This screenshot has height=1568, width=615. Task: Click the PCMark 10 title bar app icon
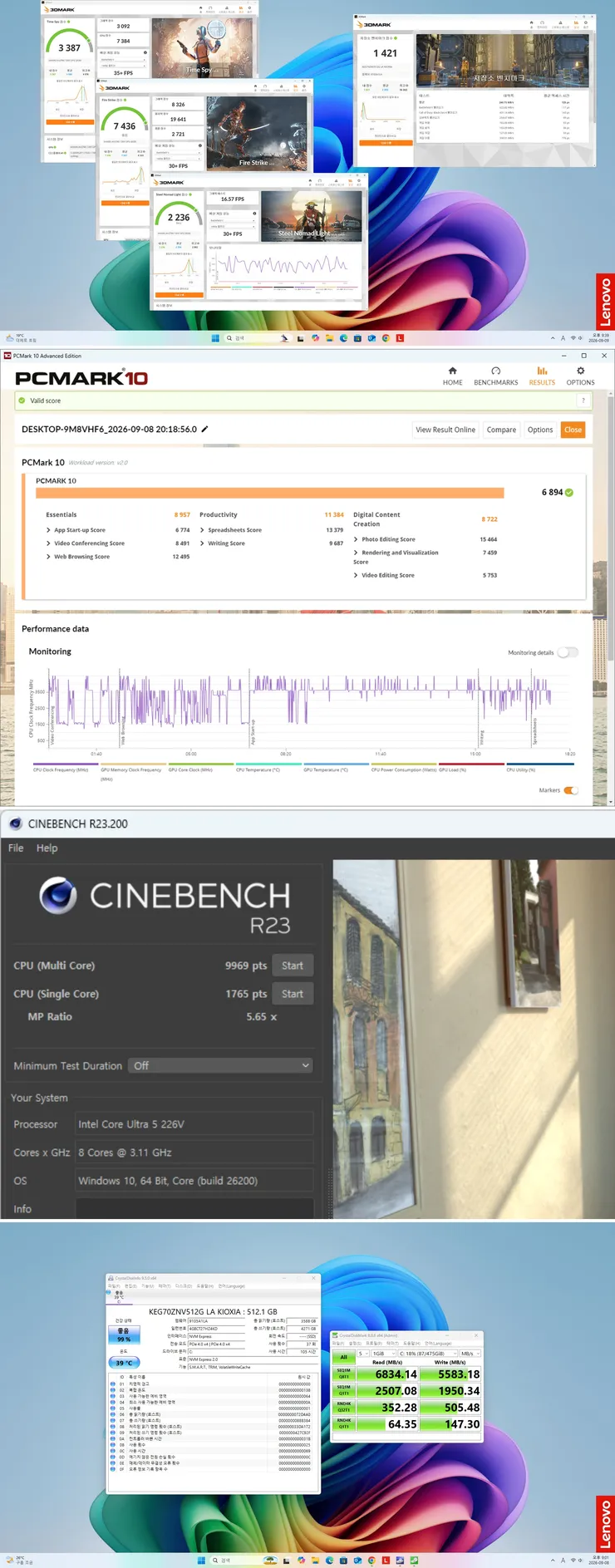pyautogui.click(x=7, y=356)
